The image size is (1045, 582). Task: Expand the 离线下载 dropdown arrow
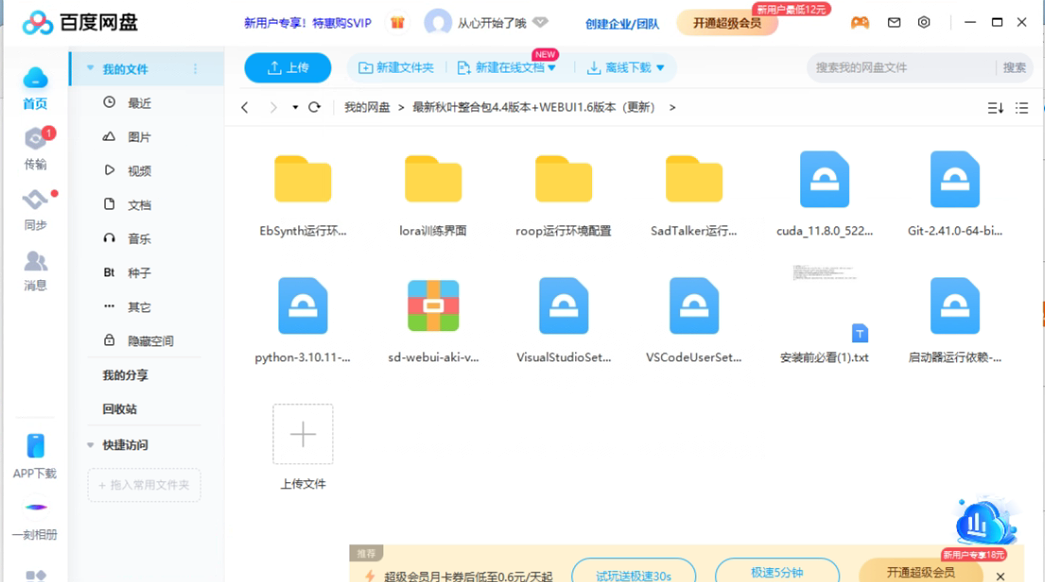[660, 68]
